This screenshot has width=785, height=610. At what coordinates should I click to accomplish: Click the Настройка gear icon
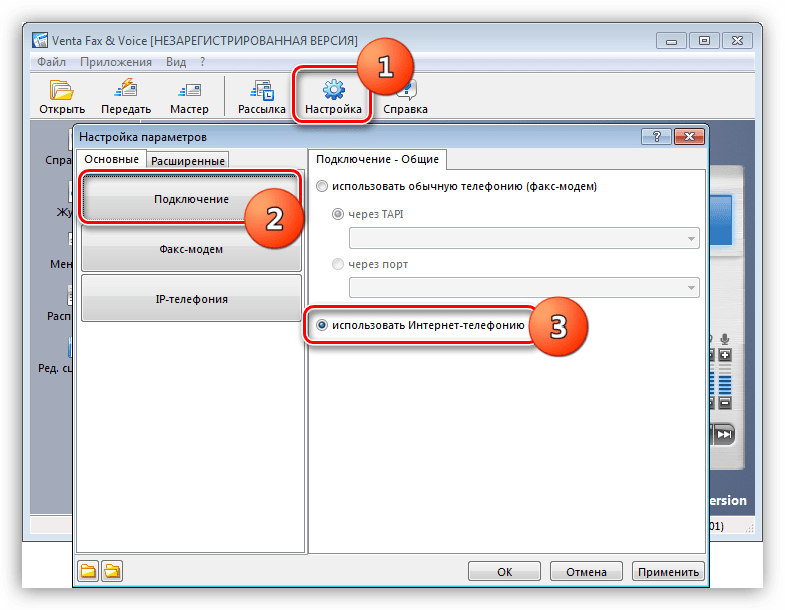(333, 90)
